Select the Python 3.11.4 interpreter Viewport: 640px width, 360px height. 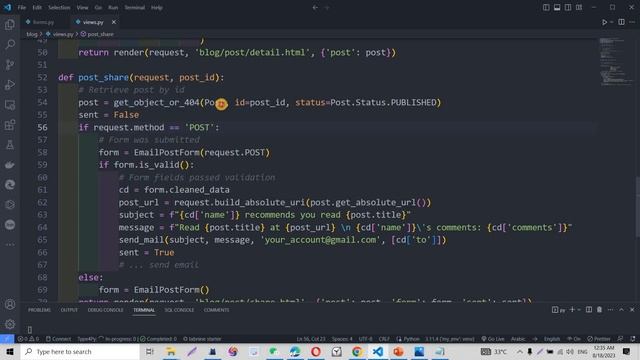click(450, 339)
